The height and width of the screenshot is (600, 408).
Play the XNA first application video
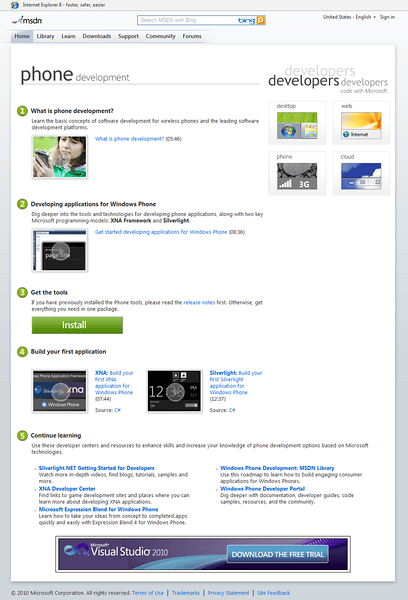60,391
